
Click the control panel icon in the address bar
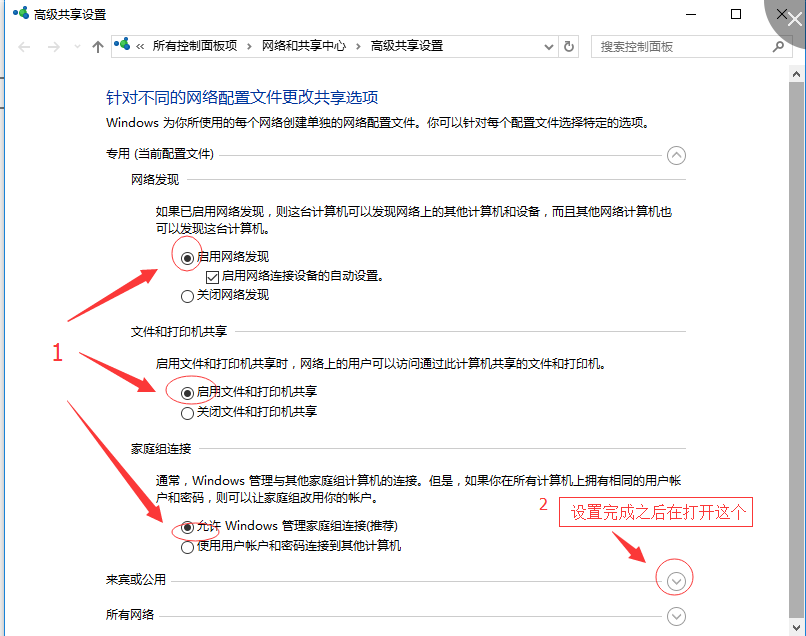pyautogui.click(x=122, y=45)
